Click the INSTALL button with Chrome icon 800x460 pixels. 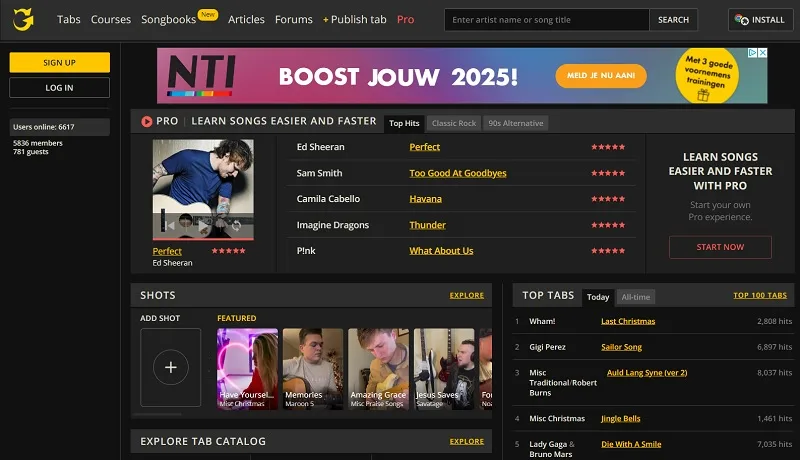click(x=760, y=20)
